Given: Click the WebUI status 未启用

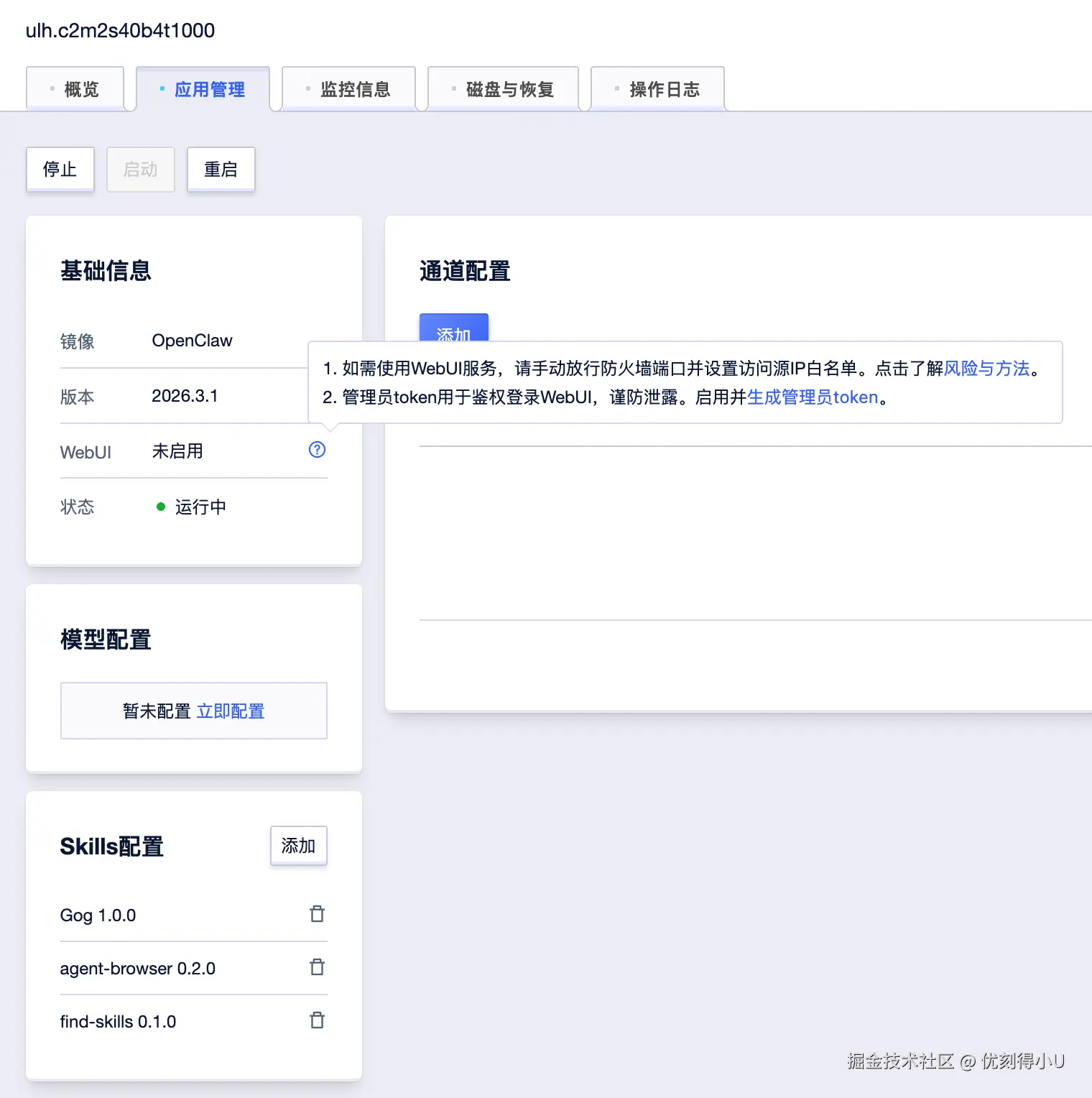Looking at the screenshot, I should point(177,451).
